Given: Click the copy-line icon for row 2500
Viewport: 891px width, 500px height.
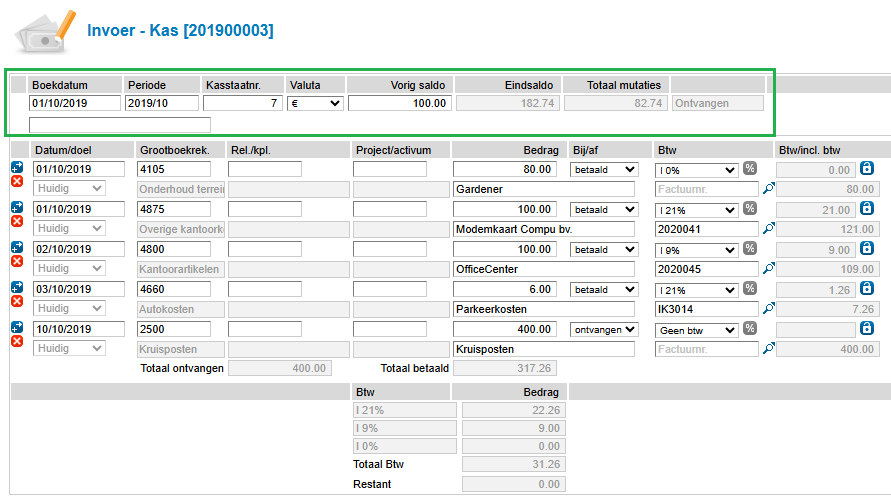Looking at the screenshot, I should pos(17,327).
